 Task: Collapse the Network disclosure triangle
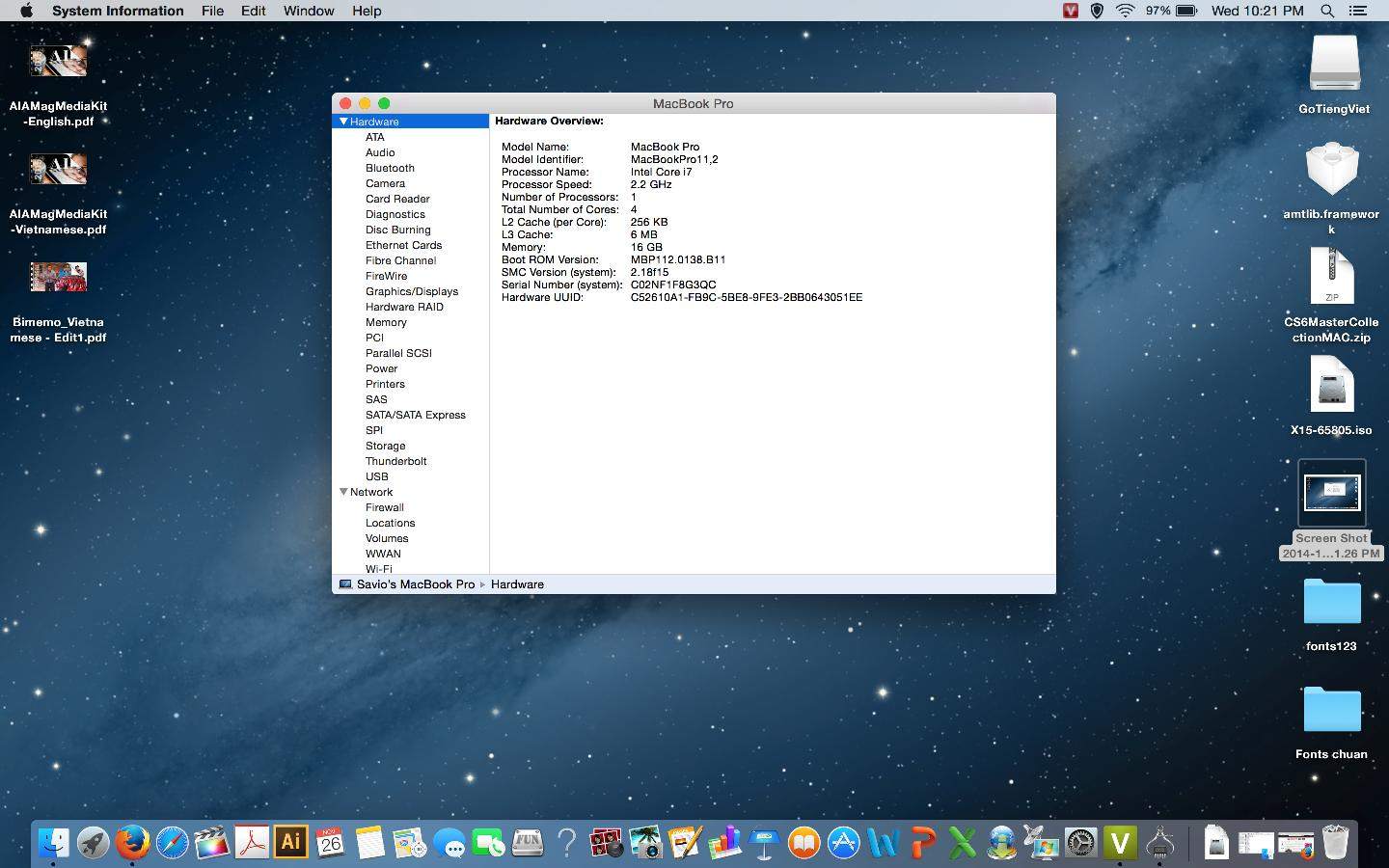coord(342,492)
